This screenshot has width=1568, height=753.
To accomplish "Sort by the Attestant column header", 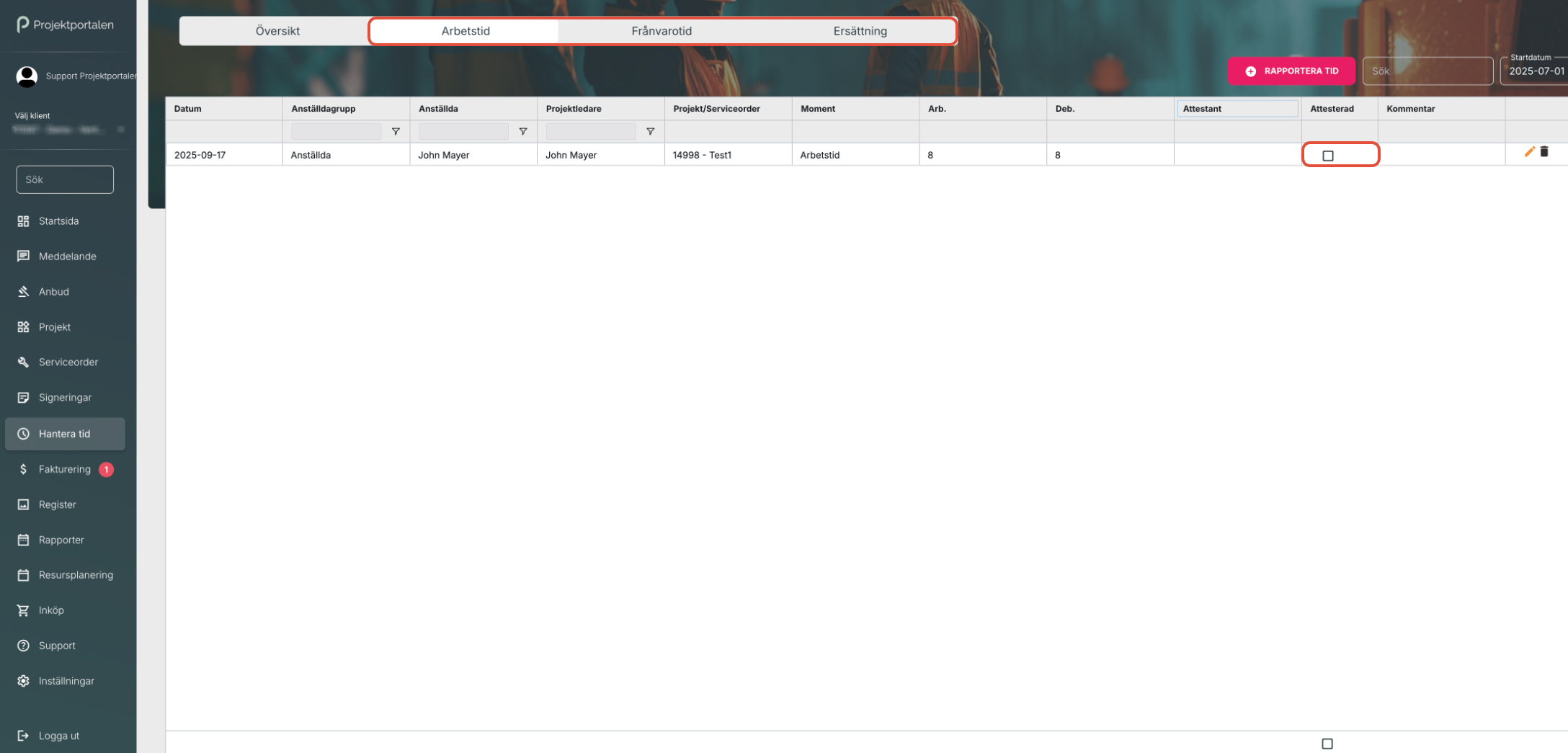I will pos(1237,109).
